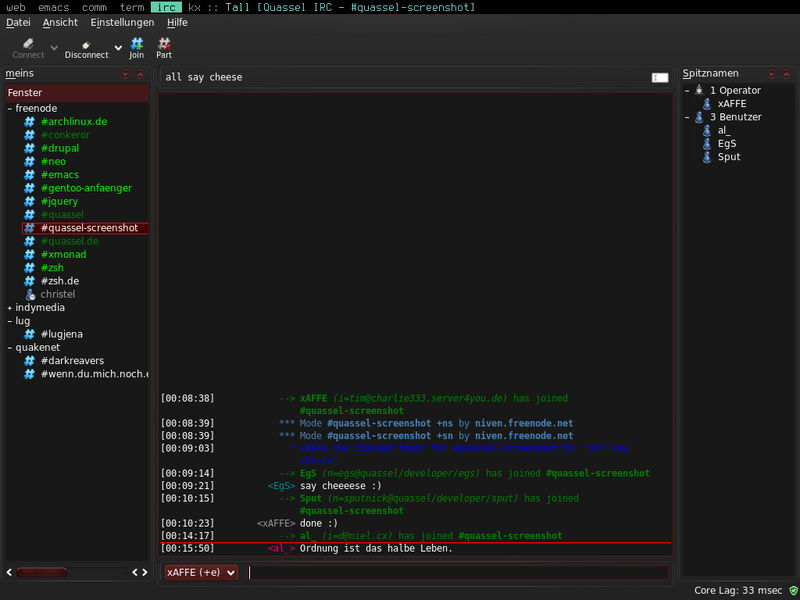Click user icon beside xAFFE nick
The height and width of the screenshot is (600, 800).
pyautogui.click(x=707, y=104)
